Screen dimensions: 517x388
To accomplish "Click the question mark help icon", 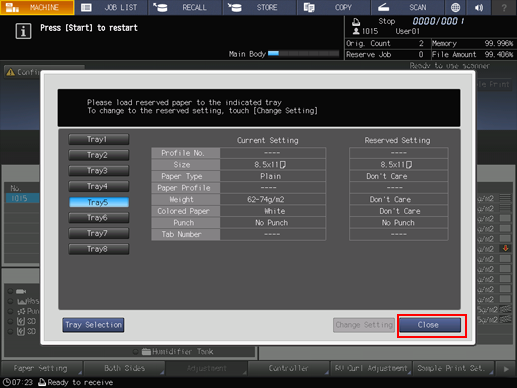I will [x=504, y=7].
